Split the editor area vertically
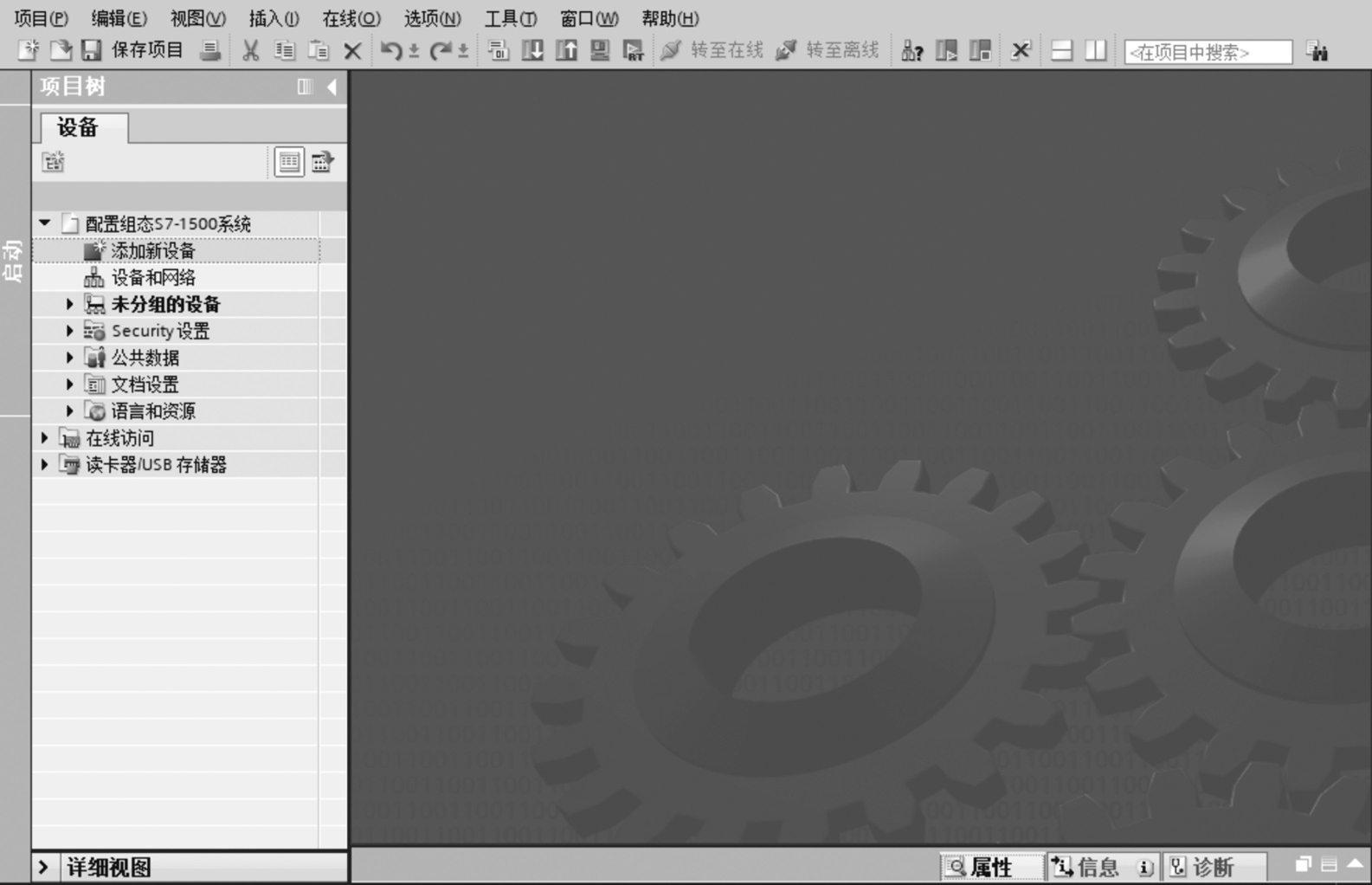This screenshot has width=1372, height=885. (1096, 50)
